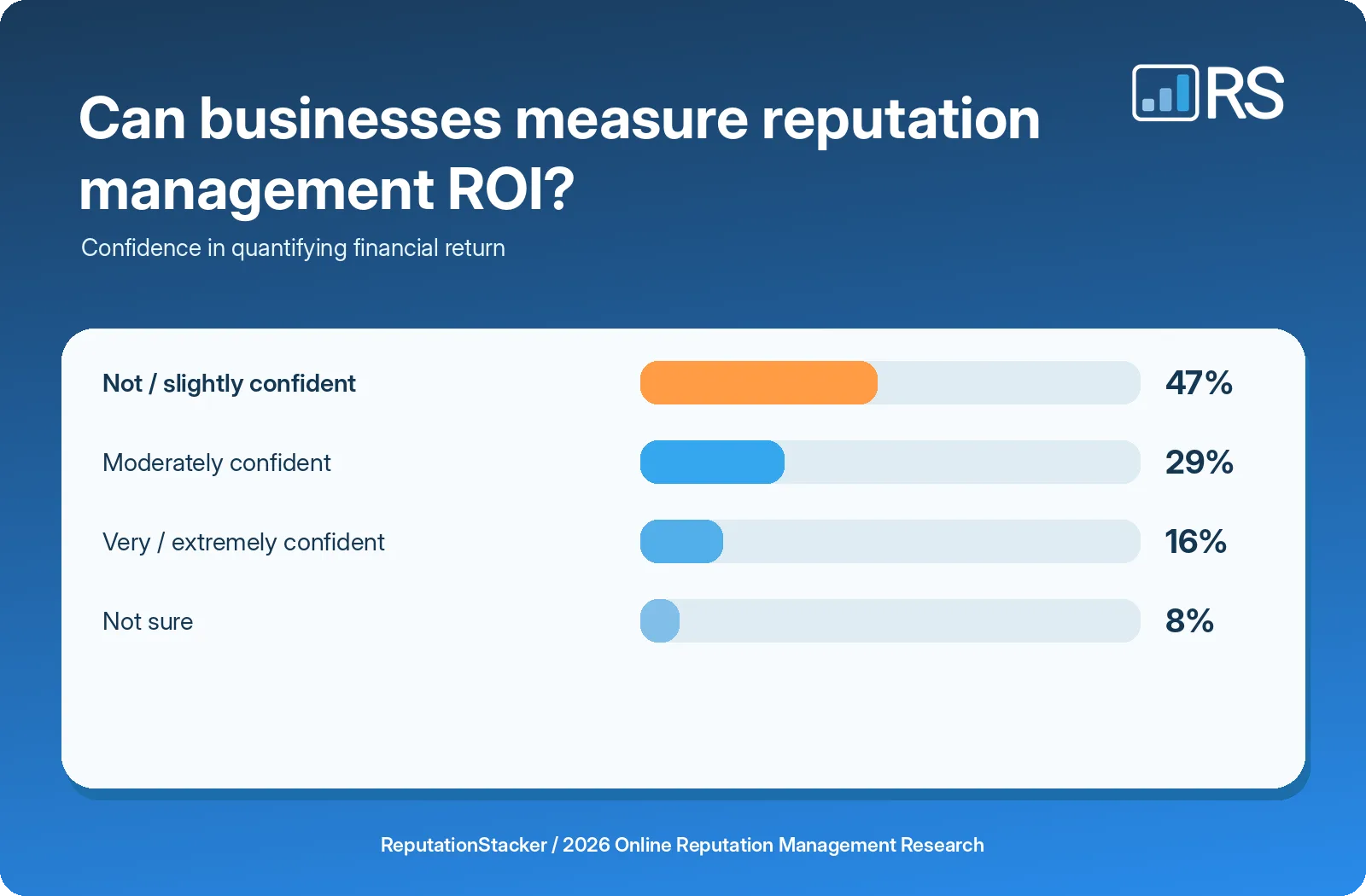The image size is (1366, 896).
Task: Click the 'Moderately confident' label
Action: (217, 463)
